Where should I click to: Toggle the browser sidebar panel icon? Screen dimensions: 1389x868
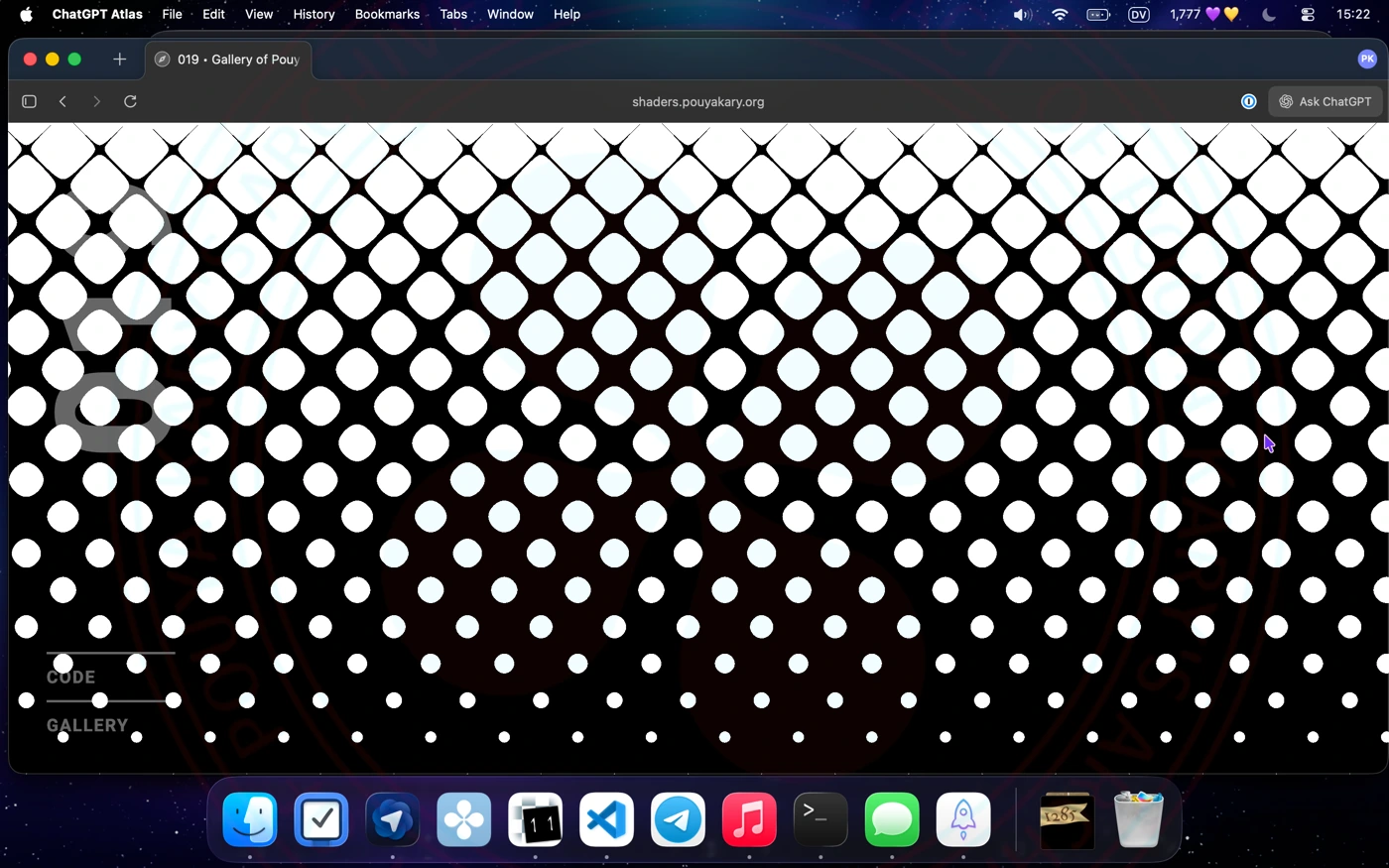29,101
